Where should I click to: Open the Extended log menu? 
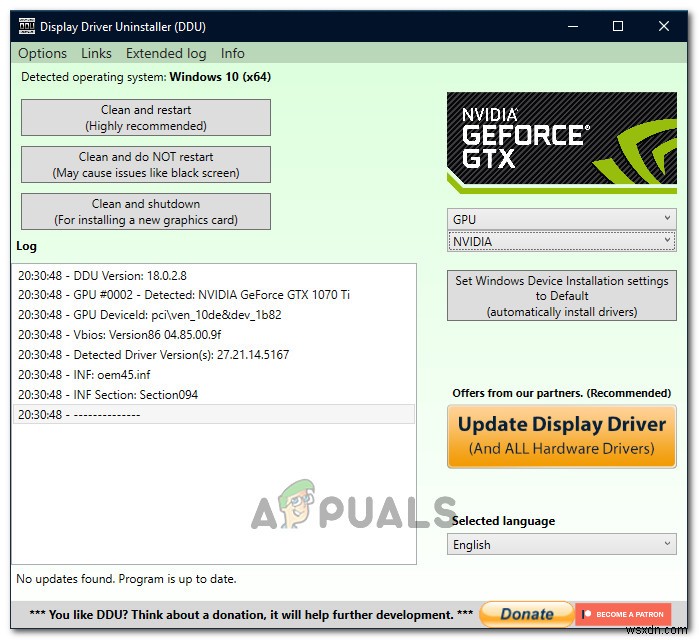click(166, 53)
